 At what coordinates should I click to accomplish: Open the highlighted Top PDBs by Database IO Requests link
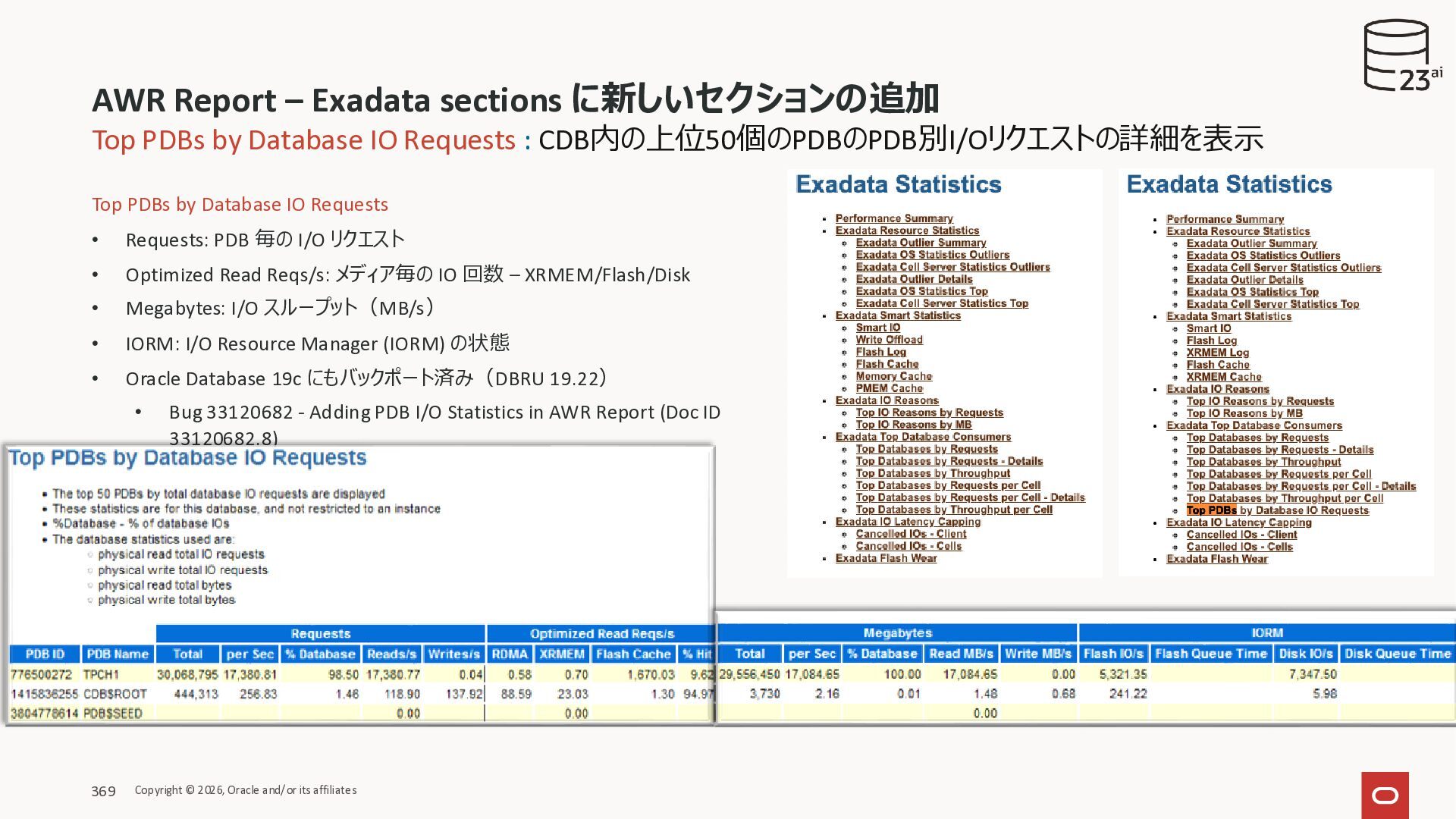pos(1277,510)
